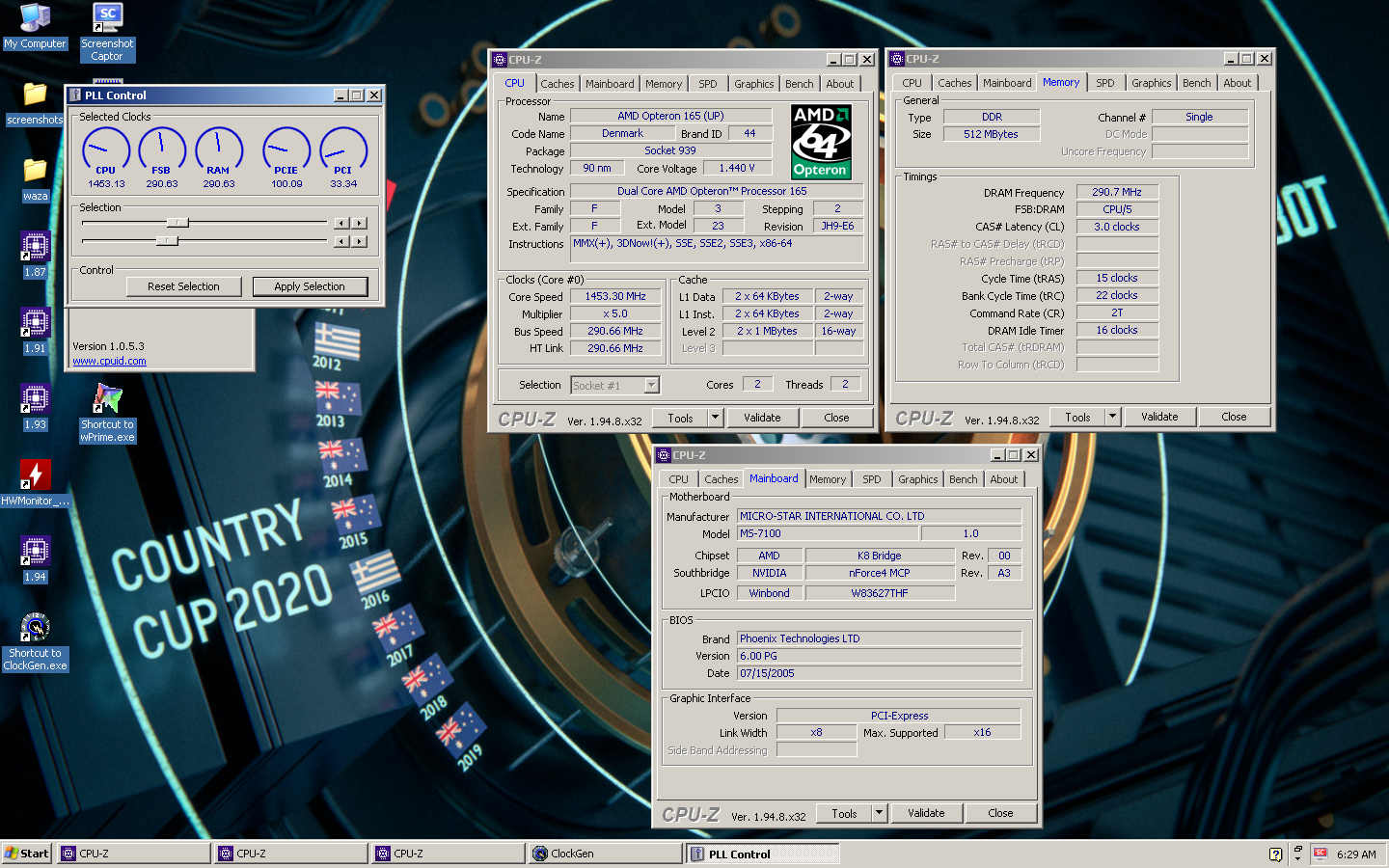
Task: Move the lower slider in PLL Control Selection
Action: click(167, 240)
